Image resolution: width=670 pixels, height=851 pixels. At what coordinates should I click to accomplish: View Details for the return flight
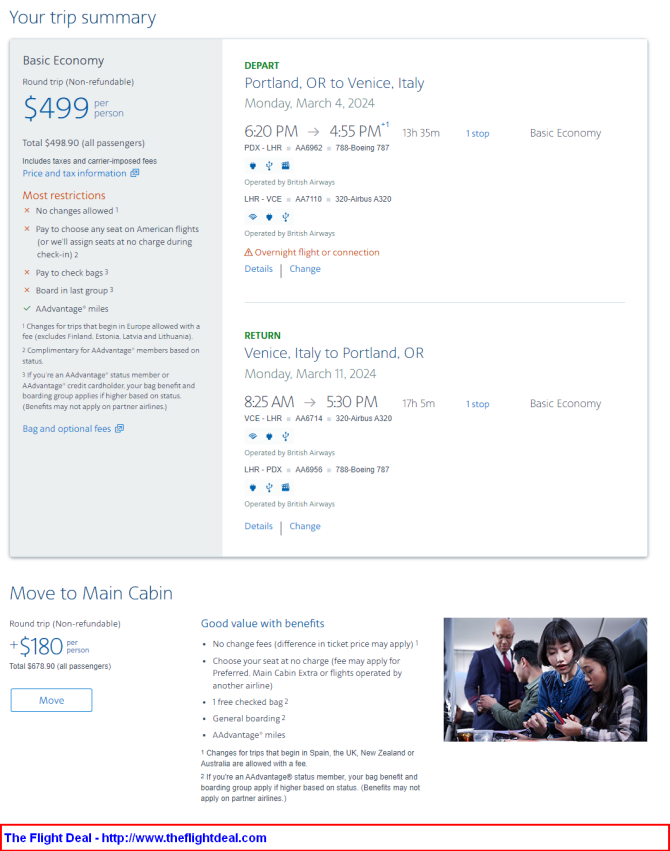pyautogui.click(x=258, y=526)
